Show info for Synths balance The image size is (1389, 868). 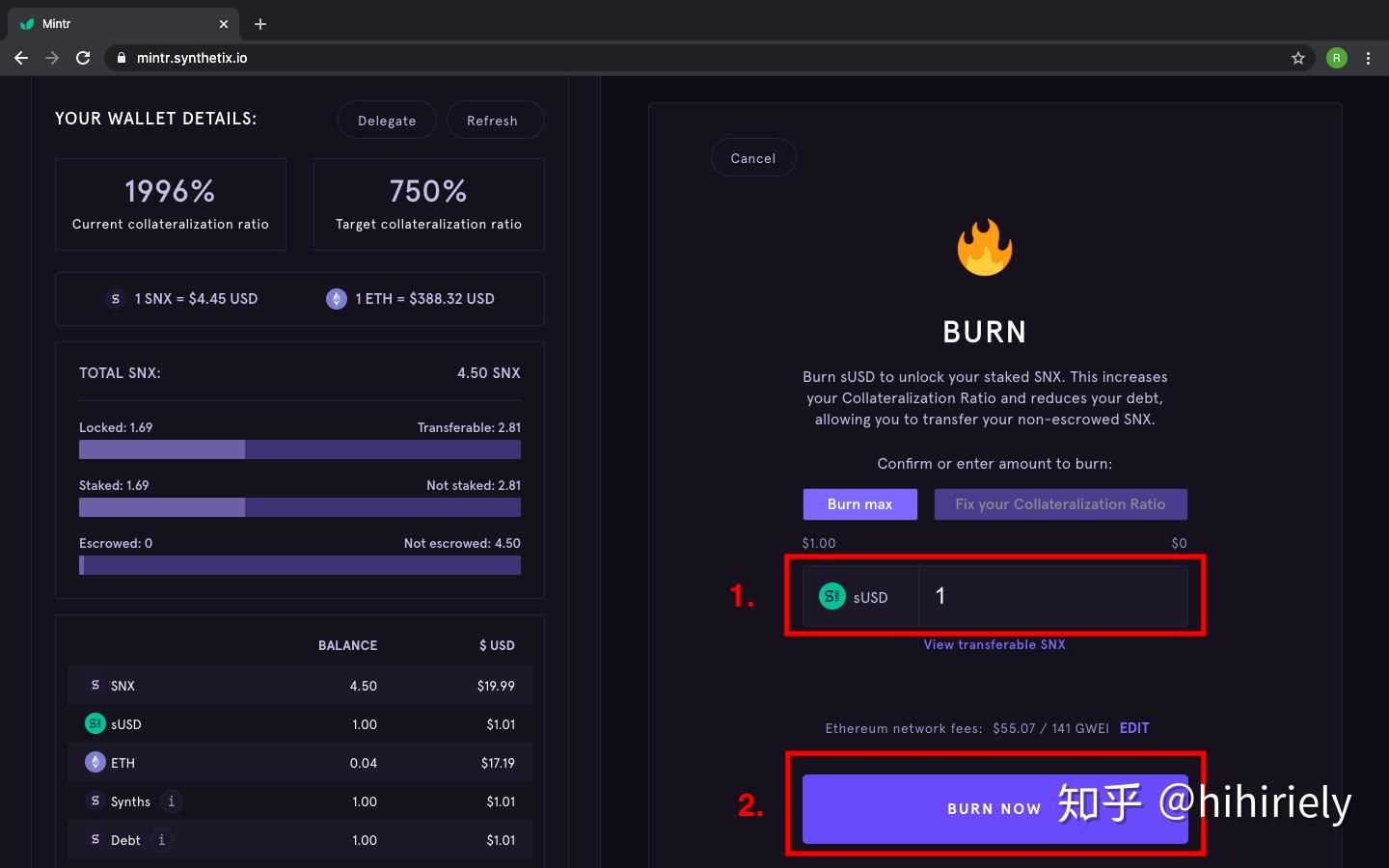171,801
